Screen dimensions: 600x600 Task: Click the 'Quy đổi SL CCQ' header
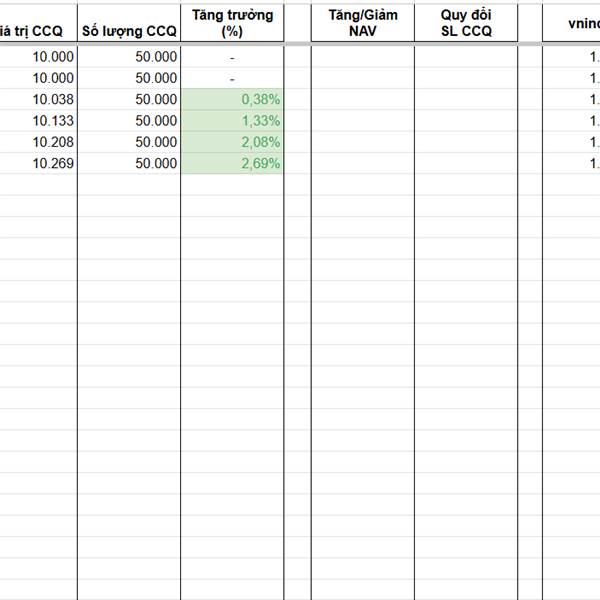tap(466, 23)
